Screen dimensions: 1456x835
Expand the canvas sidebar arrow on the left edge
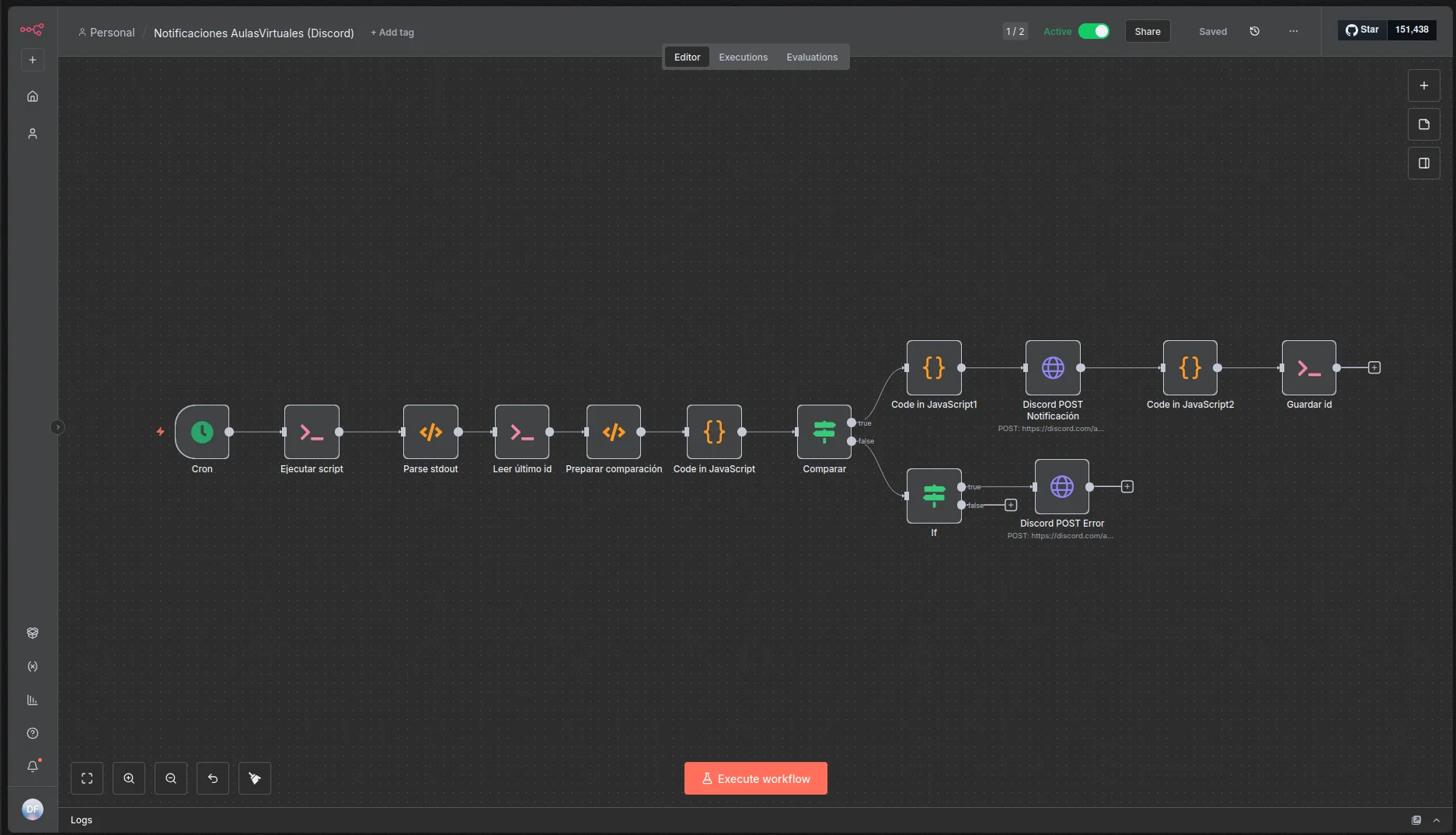coord(57,427)
